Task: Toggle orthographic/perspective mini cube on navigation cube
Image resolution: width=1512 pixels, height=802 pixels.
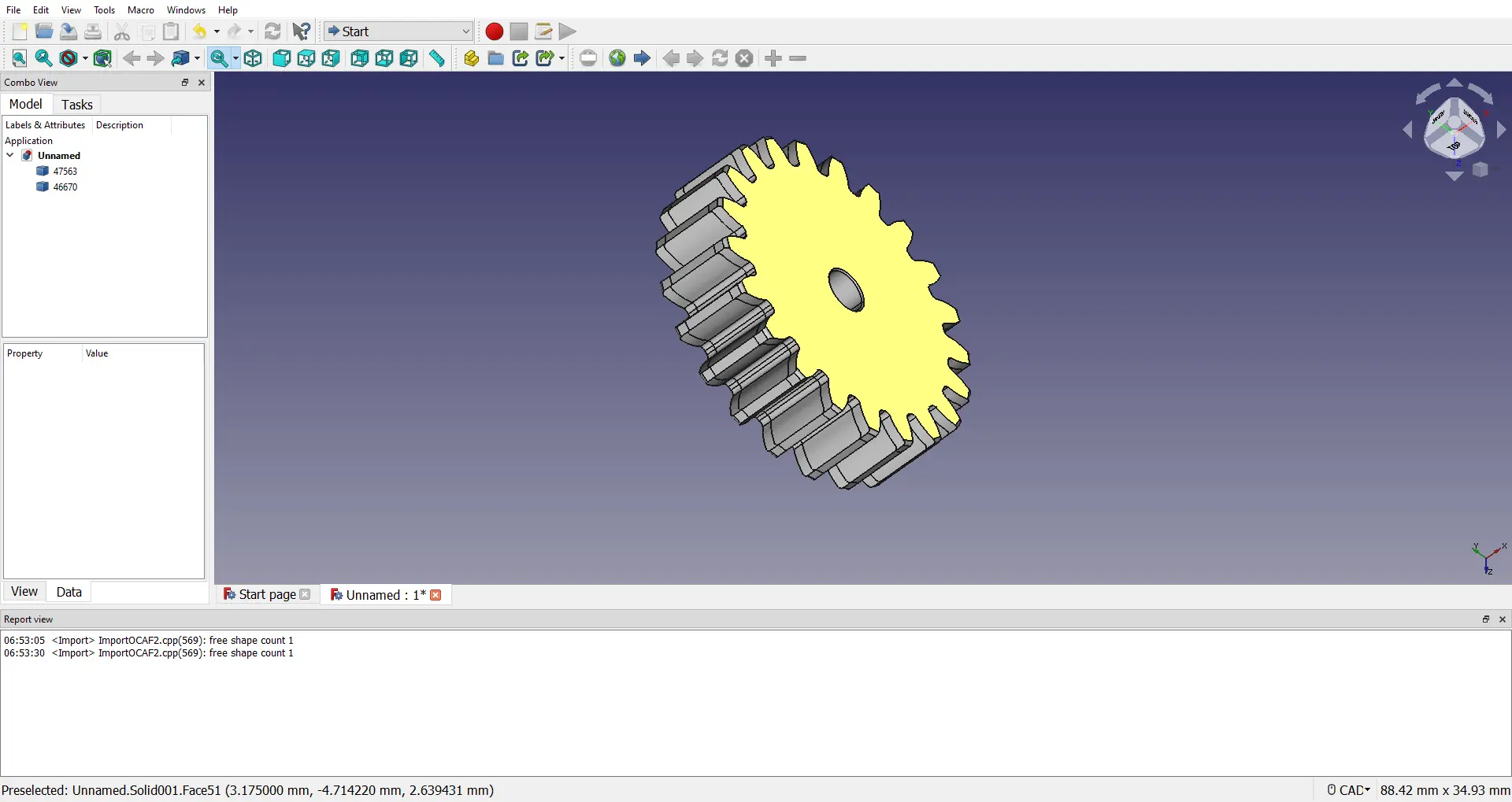Action: 1480,170
